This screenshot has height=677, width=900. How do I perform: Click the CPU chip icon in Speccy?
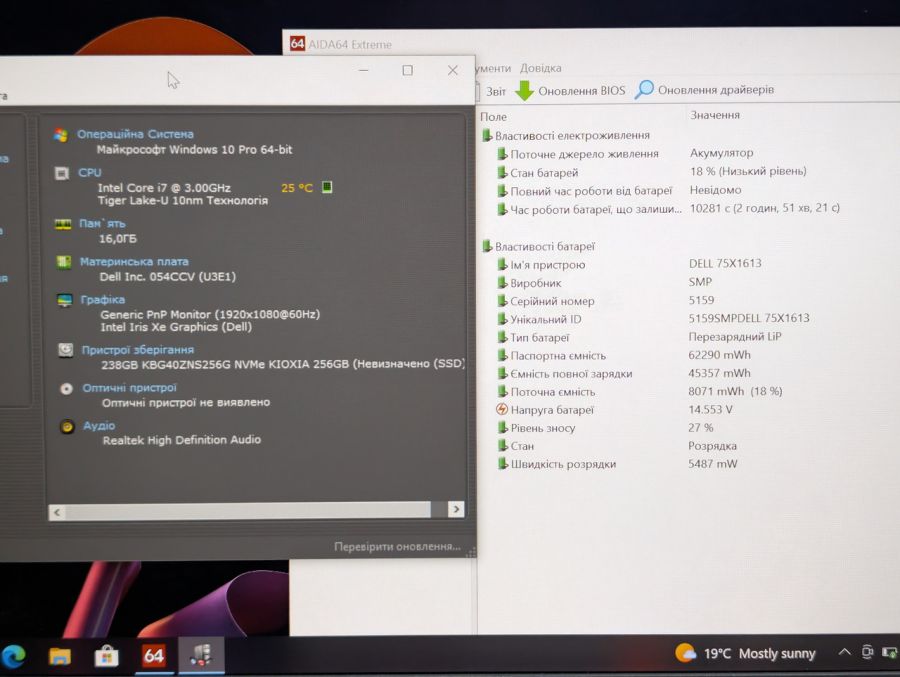[x=61, y=173]
